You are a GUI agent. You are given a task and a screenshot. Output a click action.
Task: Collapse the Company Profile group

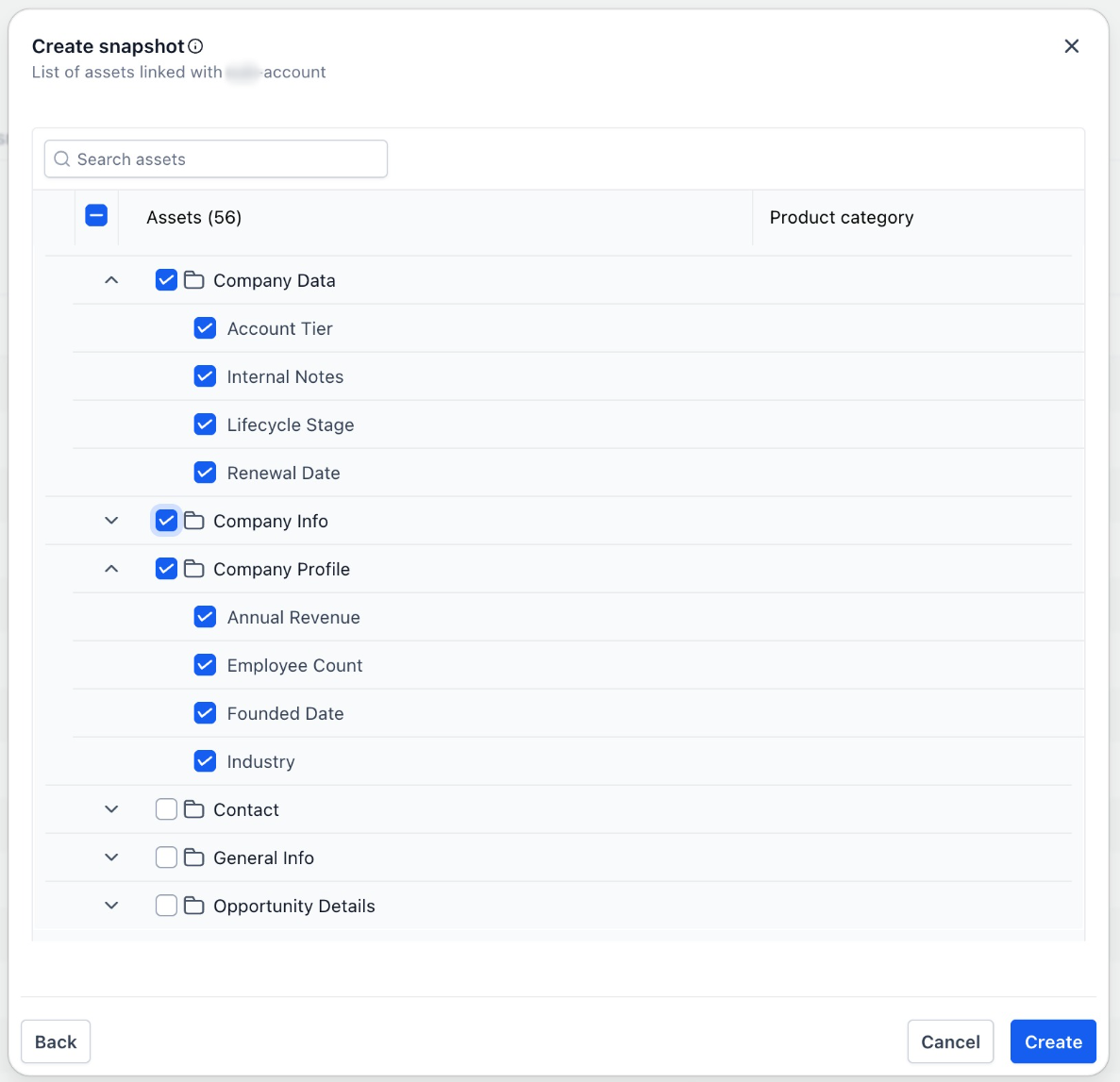(111, 569)
